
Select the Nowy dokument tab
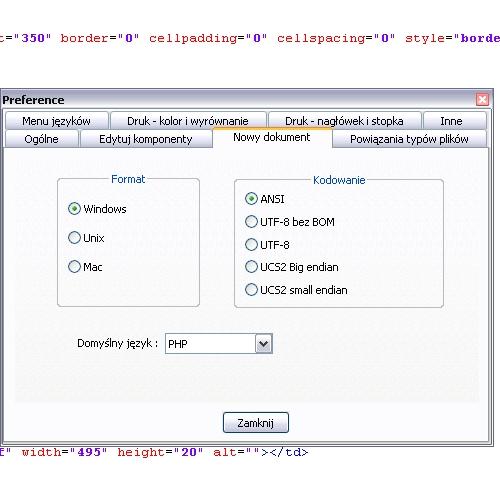tap(272, 137)
